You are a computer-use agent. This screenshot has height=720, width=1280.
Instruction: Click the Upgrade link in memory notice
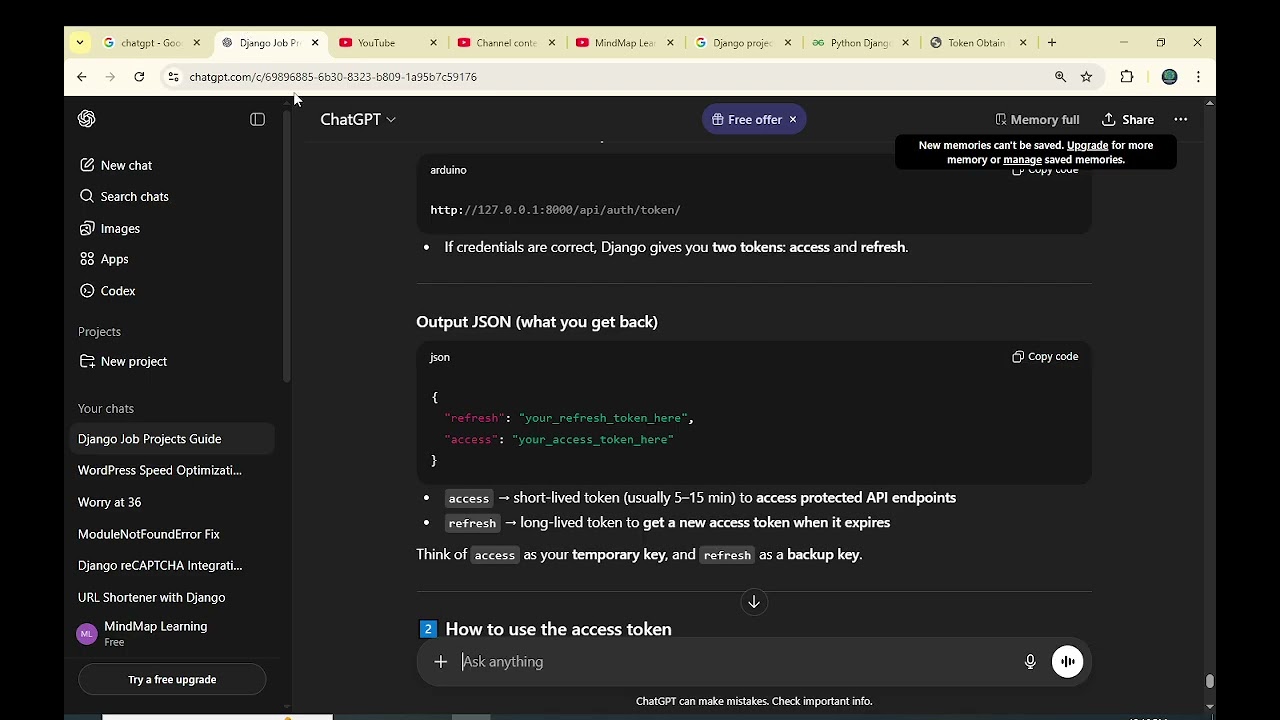pyautogui.click(x=1087, y=145)
